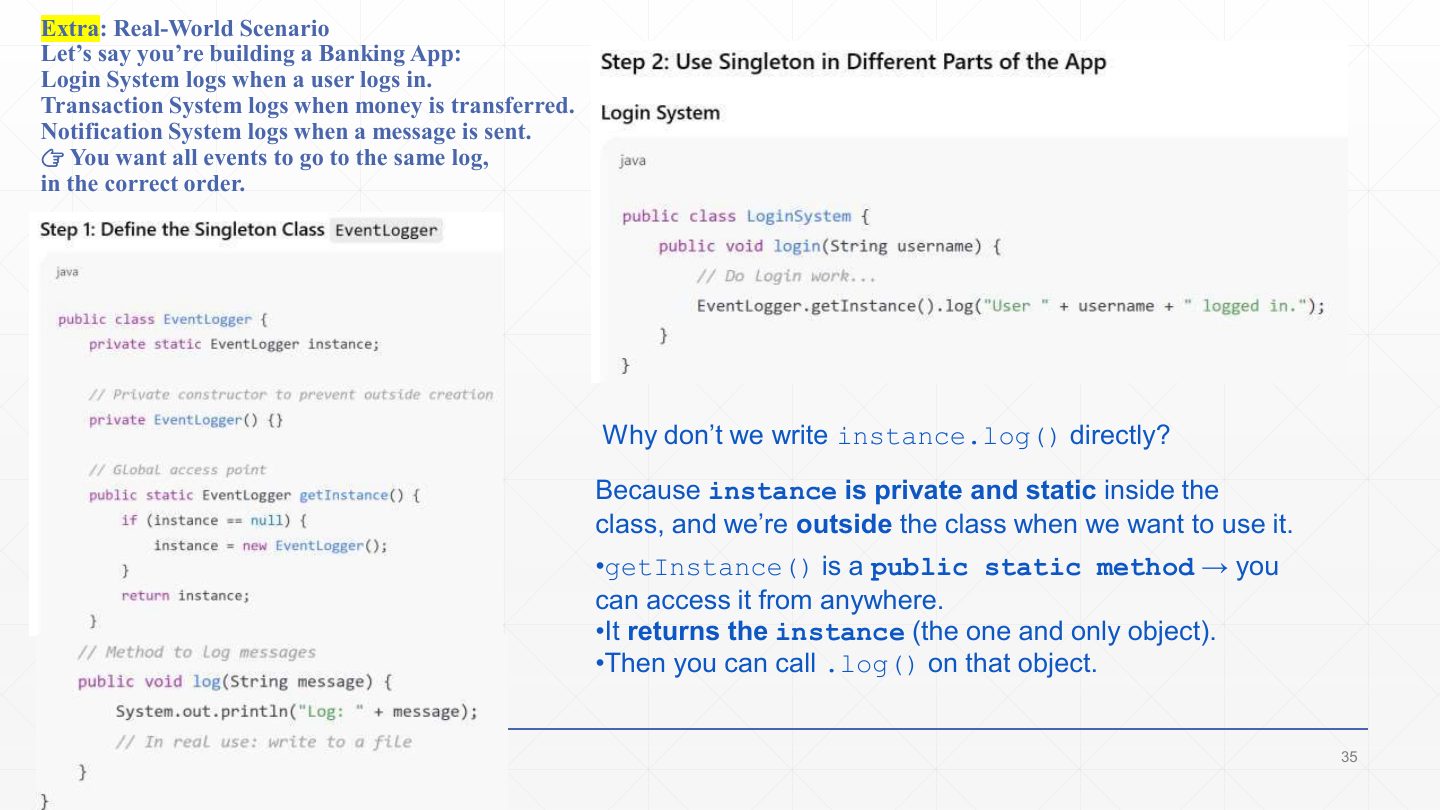Click the "EventLogger" code label in Step 1 heading
The height and width of the screenshot is (810, 1440).
pyautogui.click(x=386, y=231)
